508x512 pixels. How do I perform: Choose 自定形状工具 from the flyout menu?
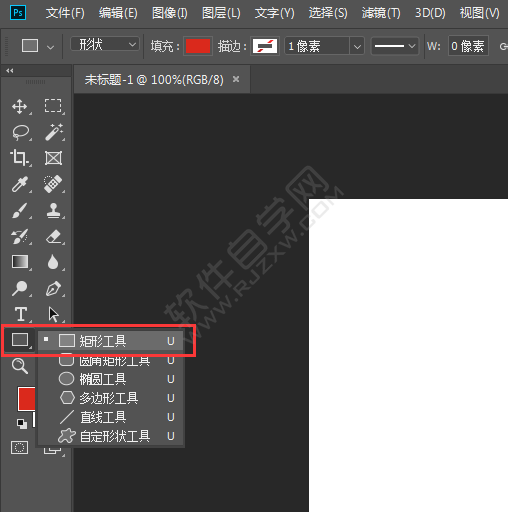[111, 436]
